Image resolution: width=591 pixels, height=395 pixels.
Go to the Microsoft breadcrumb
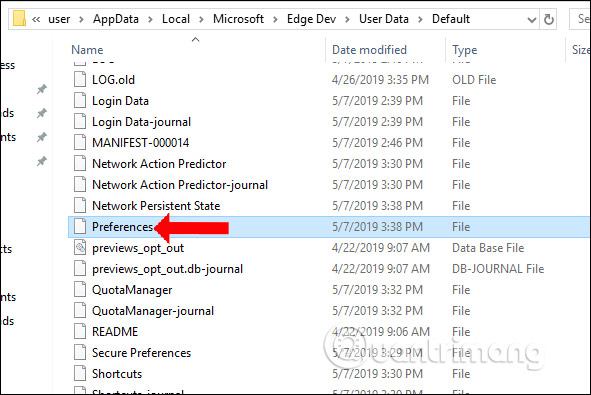click(238, 19)
